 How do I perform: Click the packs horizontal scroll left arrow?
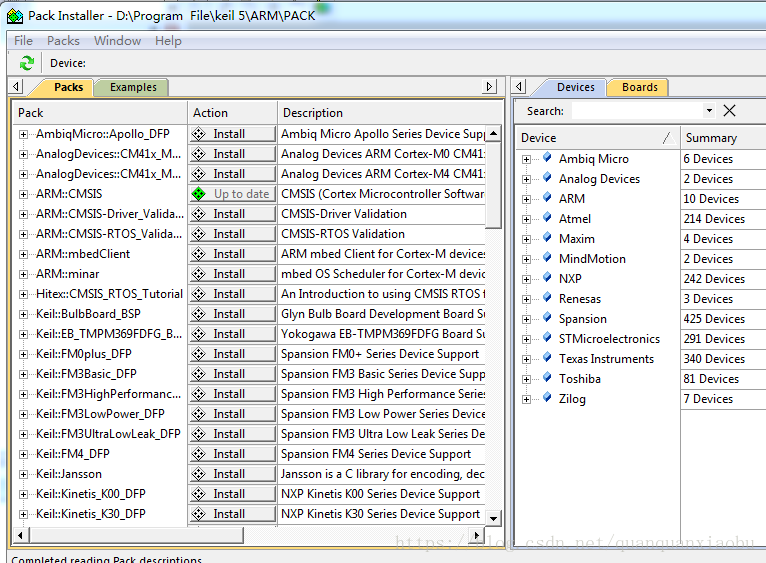[x=20, y=535]
